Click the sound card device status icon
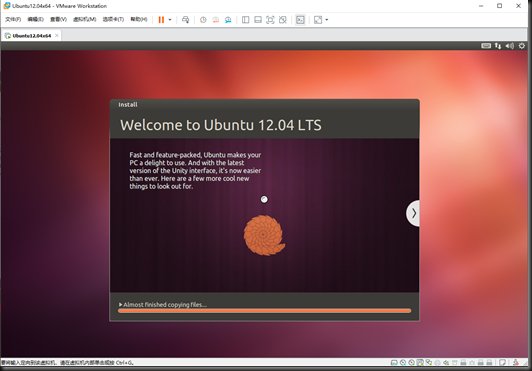Viewport: 532px width, 371px height. click(446, 363)
